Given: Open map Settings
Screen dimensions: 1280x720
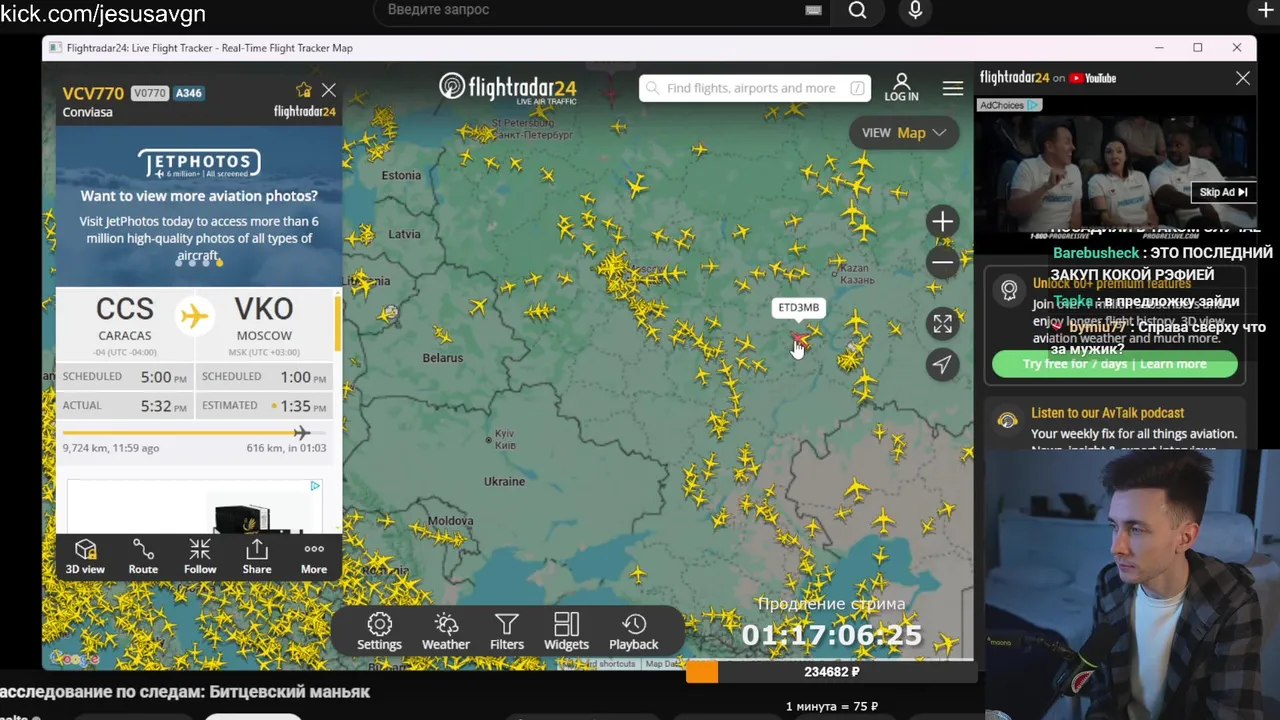Looking at the screenshot, I should click(379, 632).
